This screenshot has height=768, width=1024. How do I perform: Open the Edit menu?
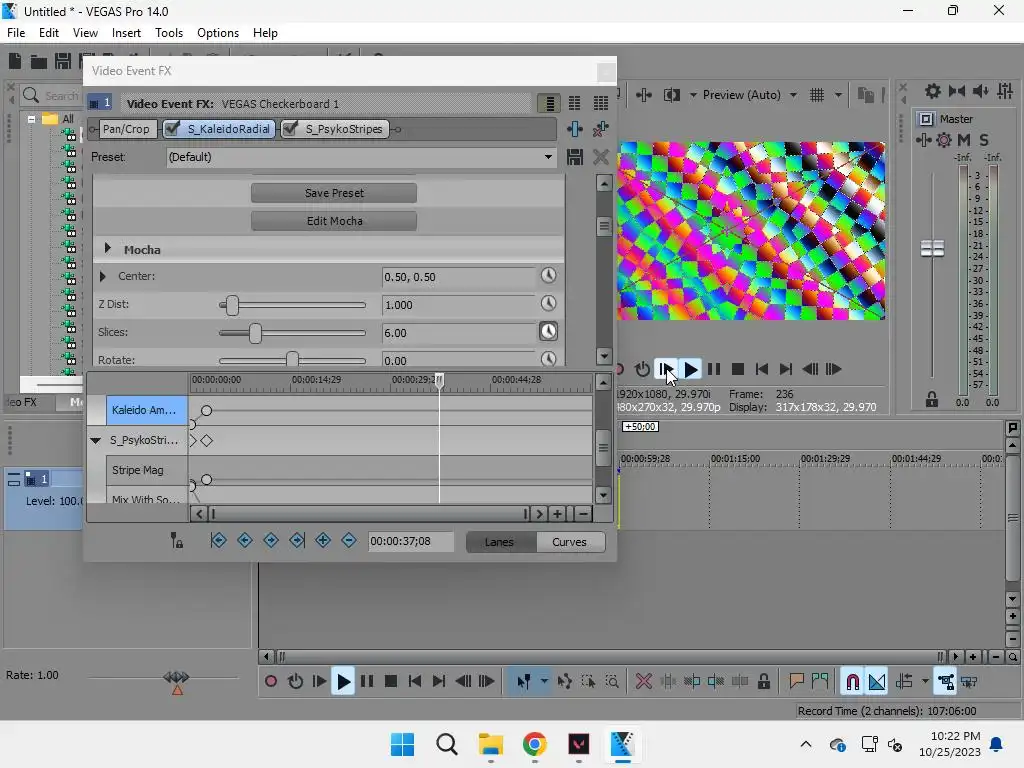[x=49, y=33]
